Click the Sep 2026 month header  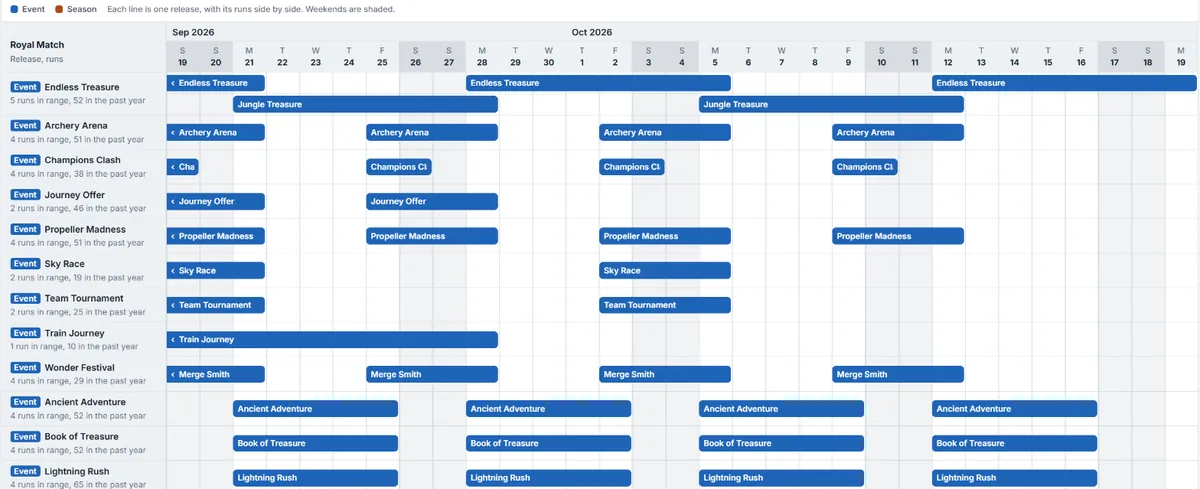tap(194, 32)
